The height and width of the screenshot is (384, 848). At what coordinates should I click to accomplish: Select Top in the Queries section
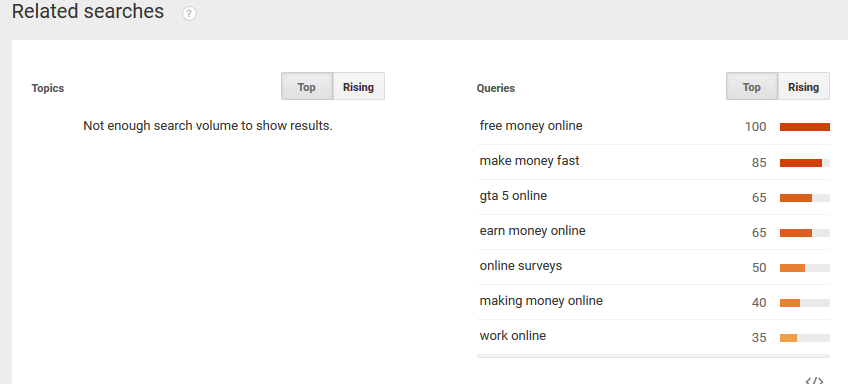tap(752, 87)
